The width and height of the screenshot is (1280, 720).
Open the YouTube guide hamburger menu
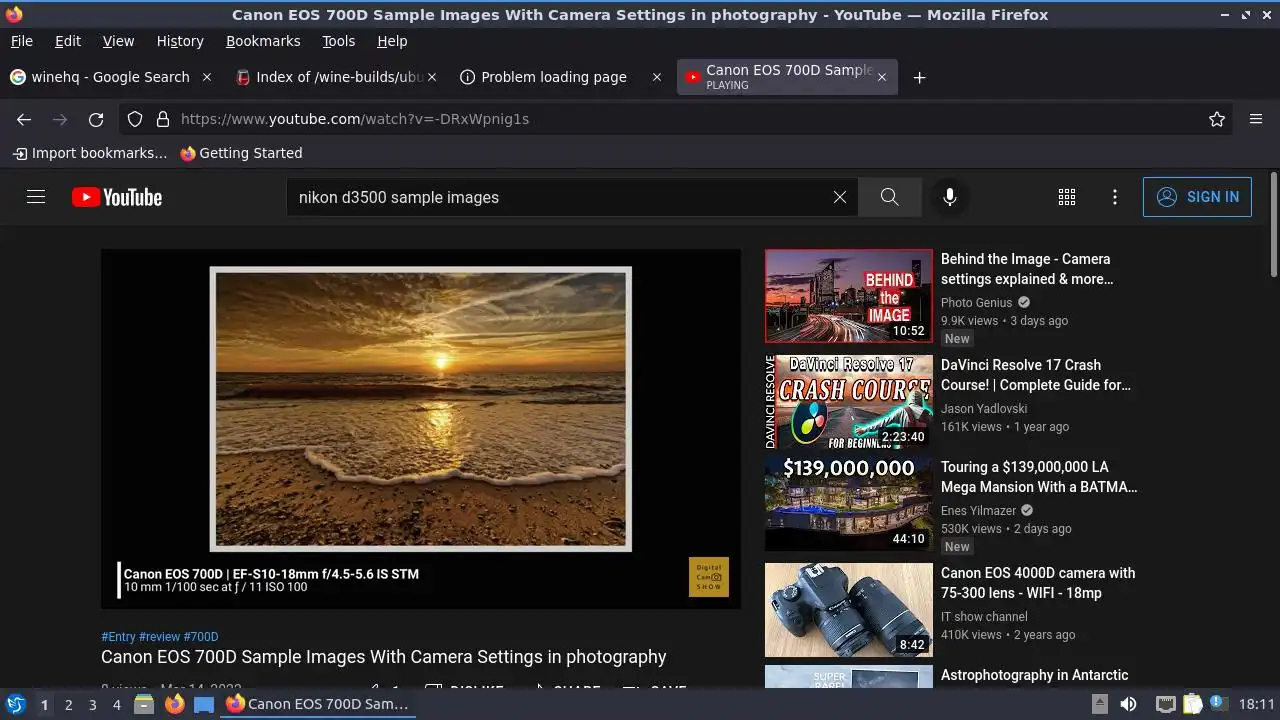[x=36, y=197]
